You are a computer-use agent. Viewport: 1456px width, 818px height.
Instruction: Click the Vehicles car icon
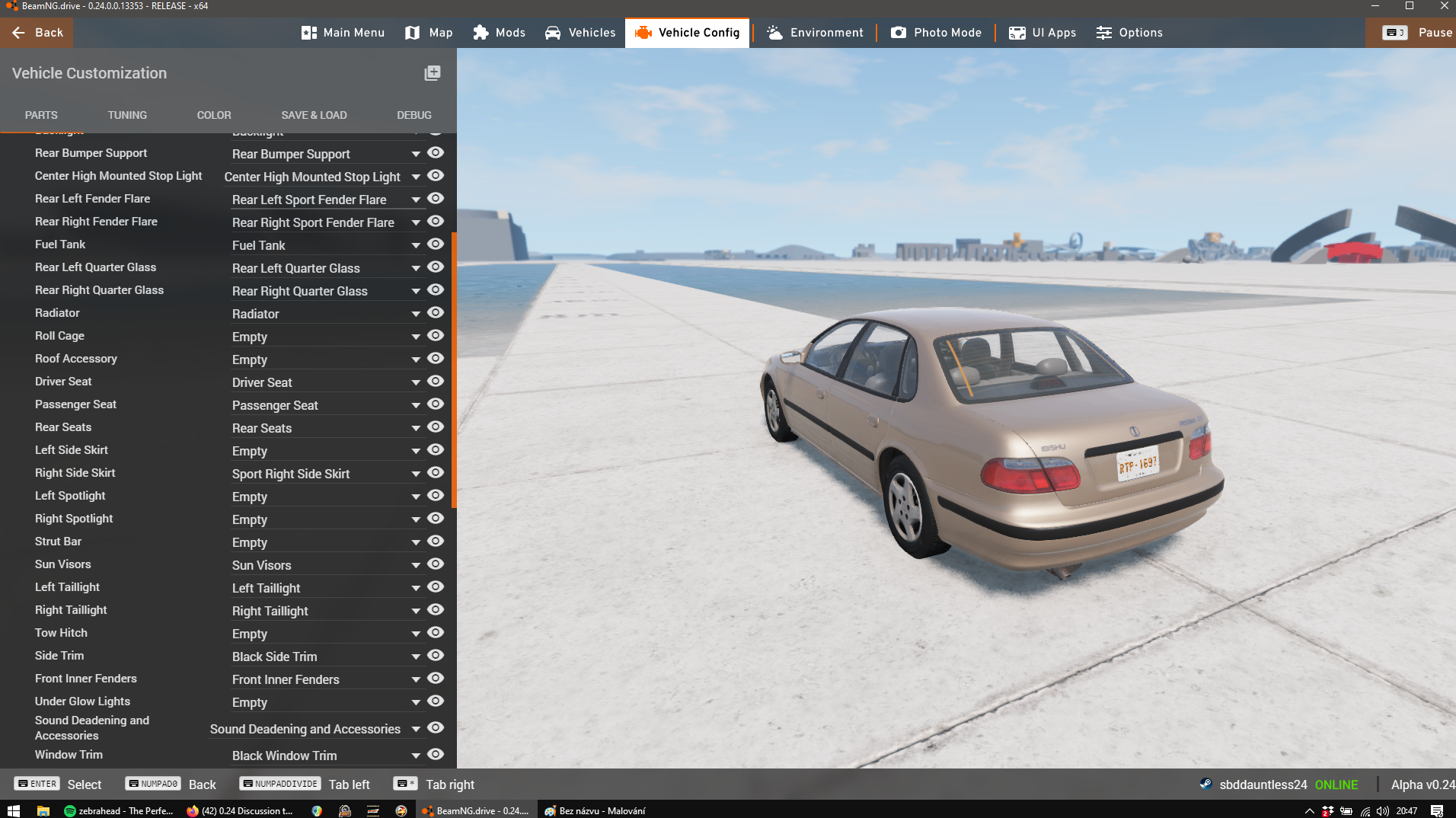553,33
